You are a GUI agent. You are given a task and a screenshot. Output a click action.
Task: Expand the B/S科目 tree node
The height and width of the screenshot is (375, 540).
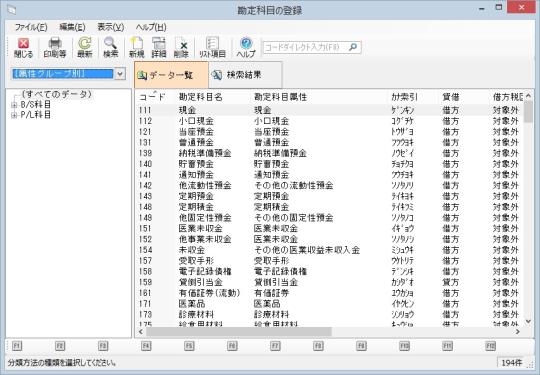coord(14,105)
